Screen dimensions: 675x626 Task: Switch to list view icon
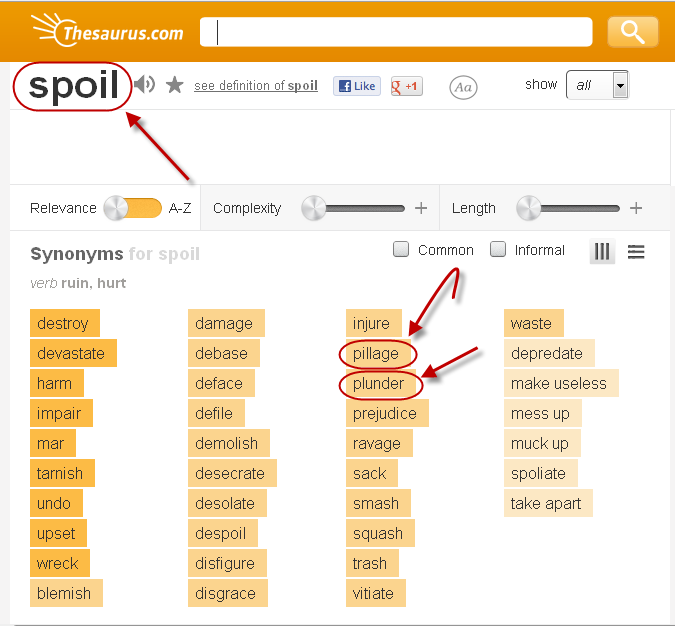coord(636,252)
